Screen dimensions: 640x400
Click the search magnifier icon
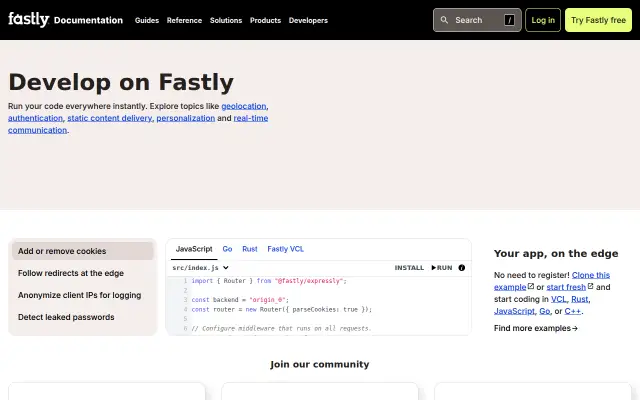444,20
